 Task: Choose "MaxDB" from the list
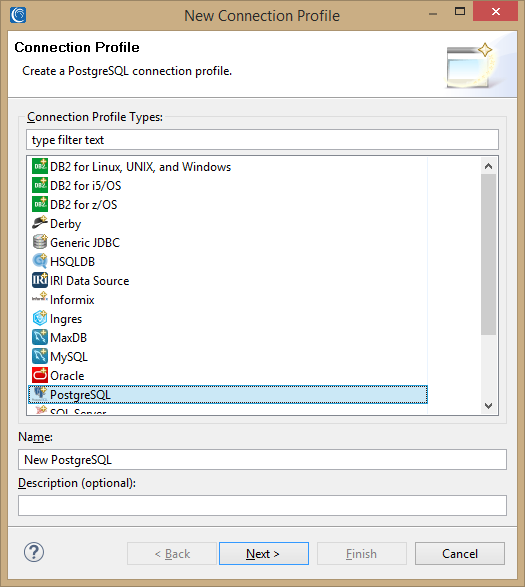(x=69, y=338)
